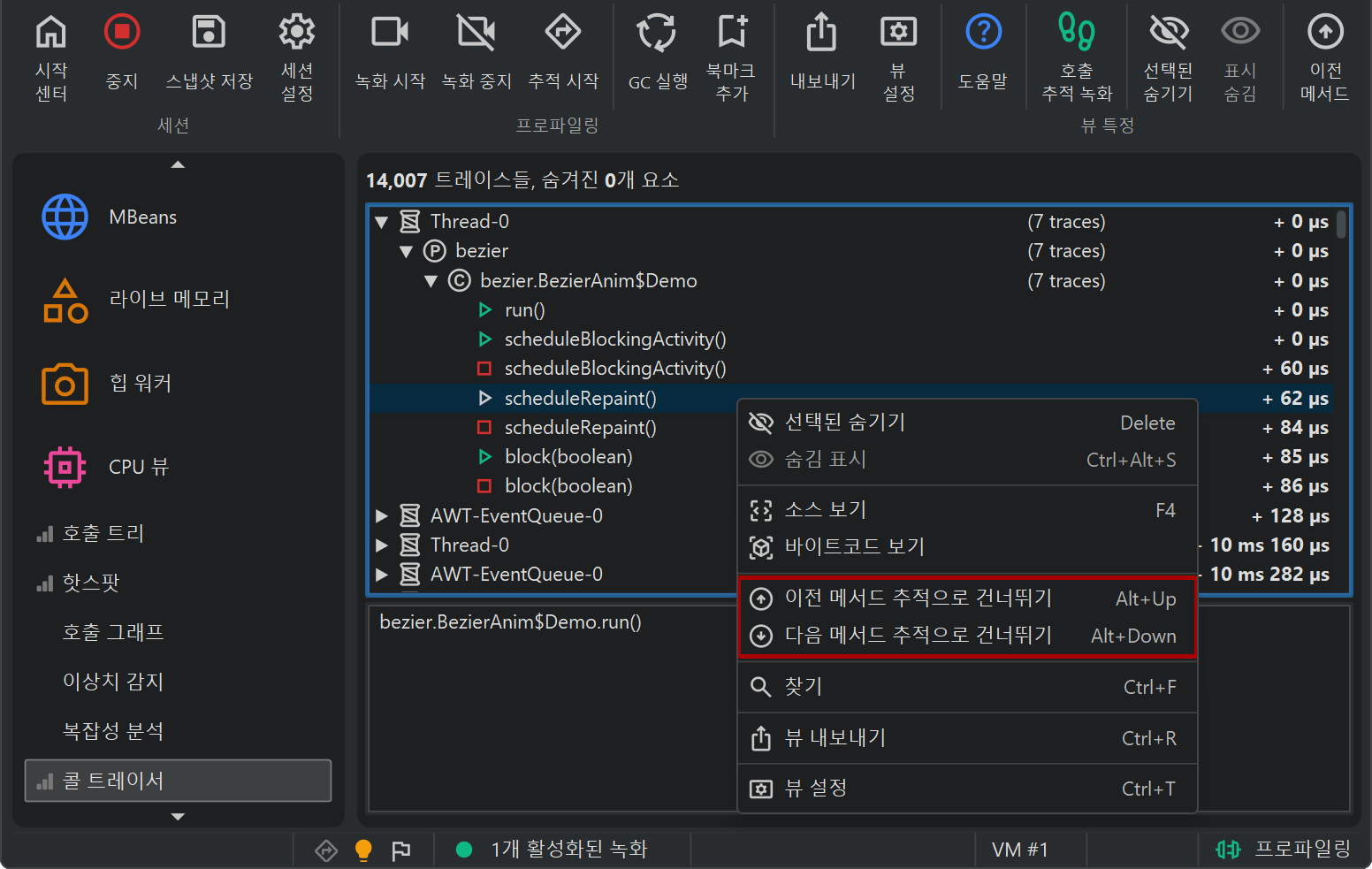
Task: Click the 1개 활성화된 녹화 status indicator
Action: (553, 850)
